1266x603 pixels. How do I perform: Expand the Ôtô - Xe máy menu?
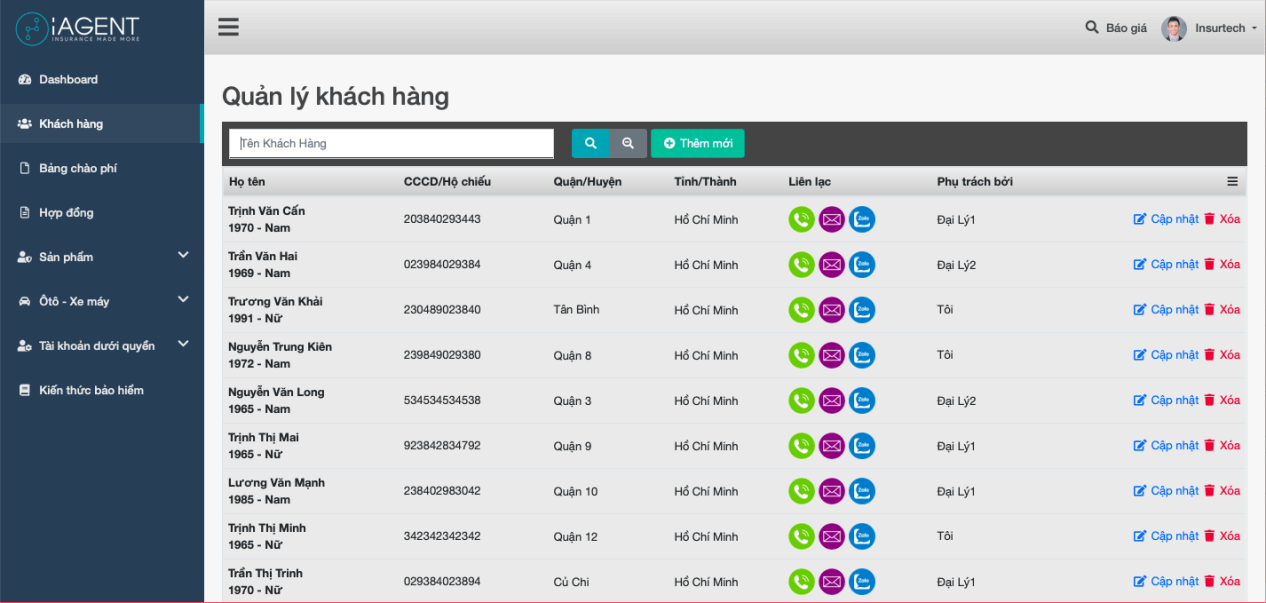(x=183, y=300)
